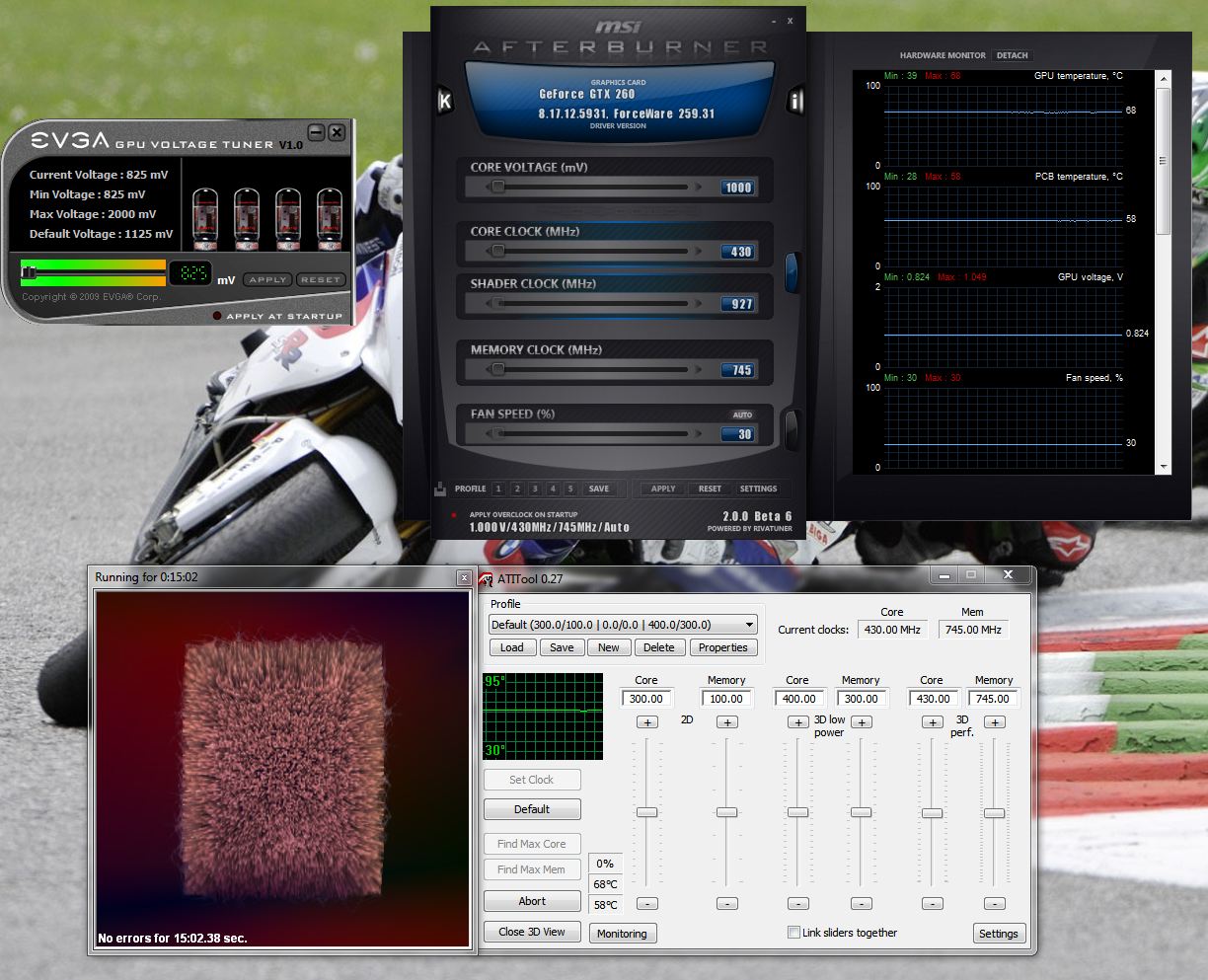This screenshot has height=980, width=1208.
Task: Open the Afterburner info (i) icon
Action: click(x=795, y=101)
